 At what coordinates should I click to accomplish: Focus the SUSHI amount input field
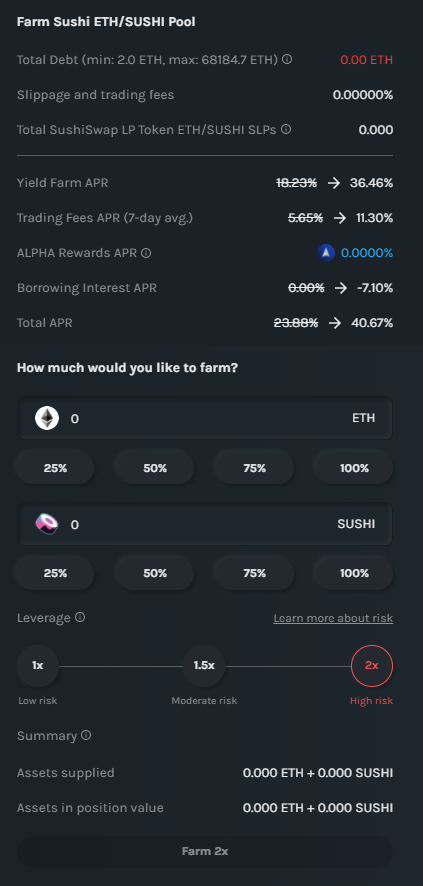[205, 524]
